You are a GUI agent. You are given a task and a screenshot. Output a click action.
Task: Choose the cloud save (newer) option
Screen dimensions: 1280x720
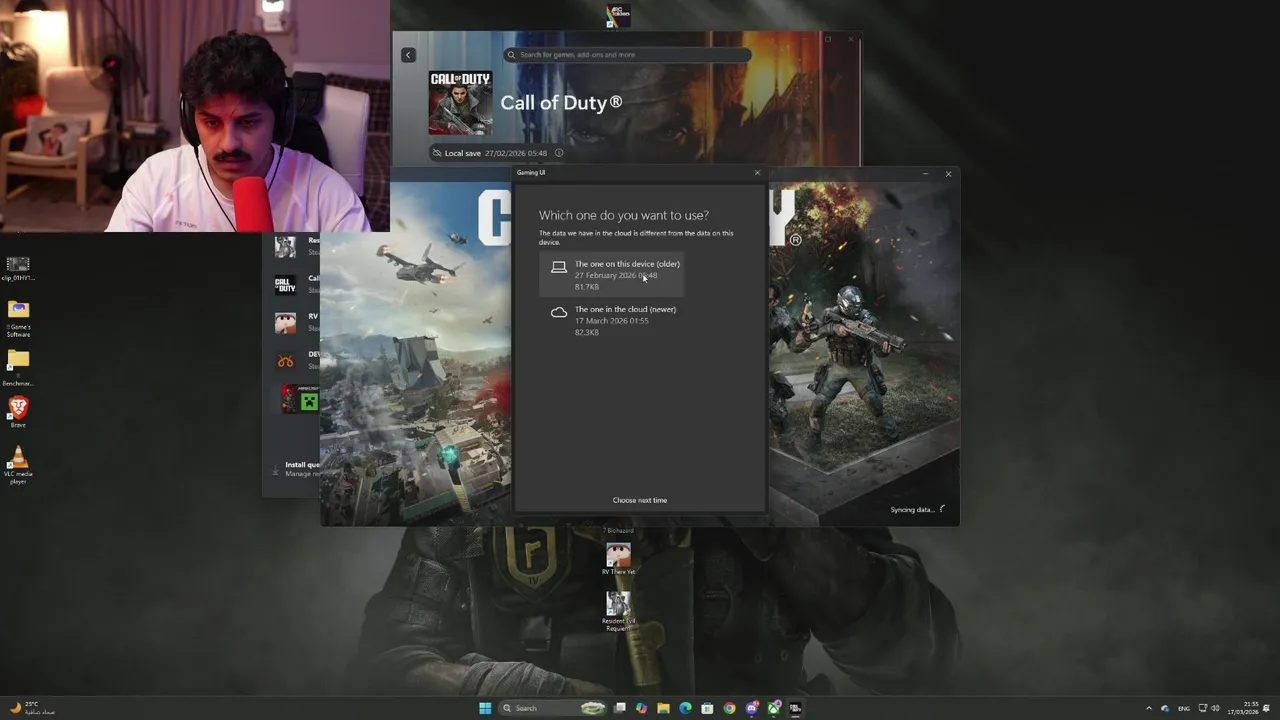click(612, 320)
